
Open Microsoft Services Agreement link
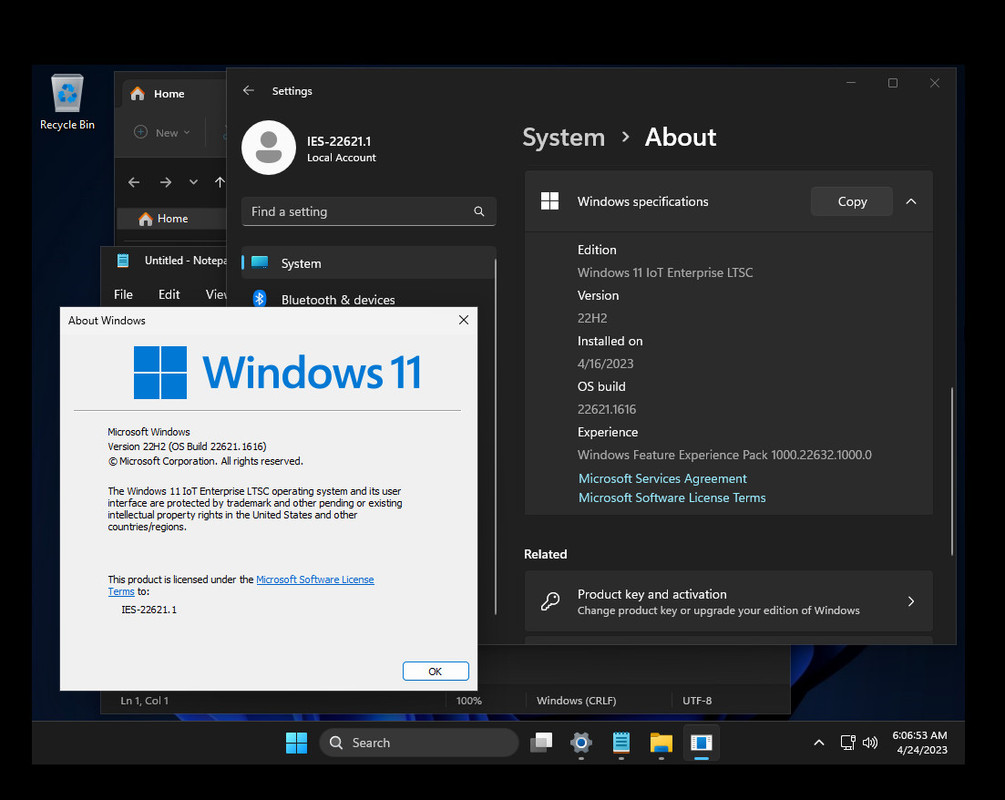point(662,478)
